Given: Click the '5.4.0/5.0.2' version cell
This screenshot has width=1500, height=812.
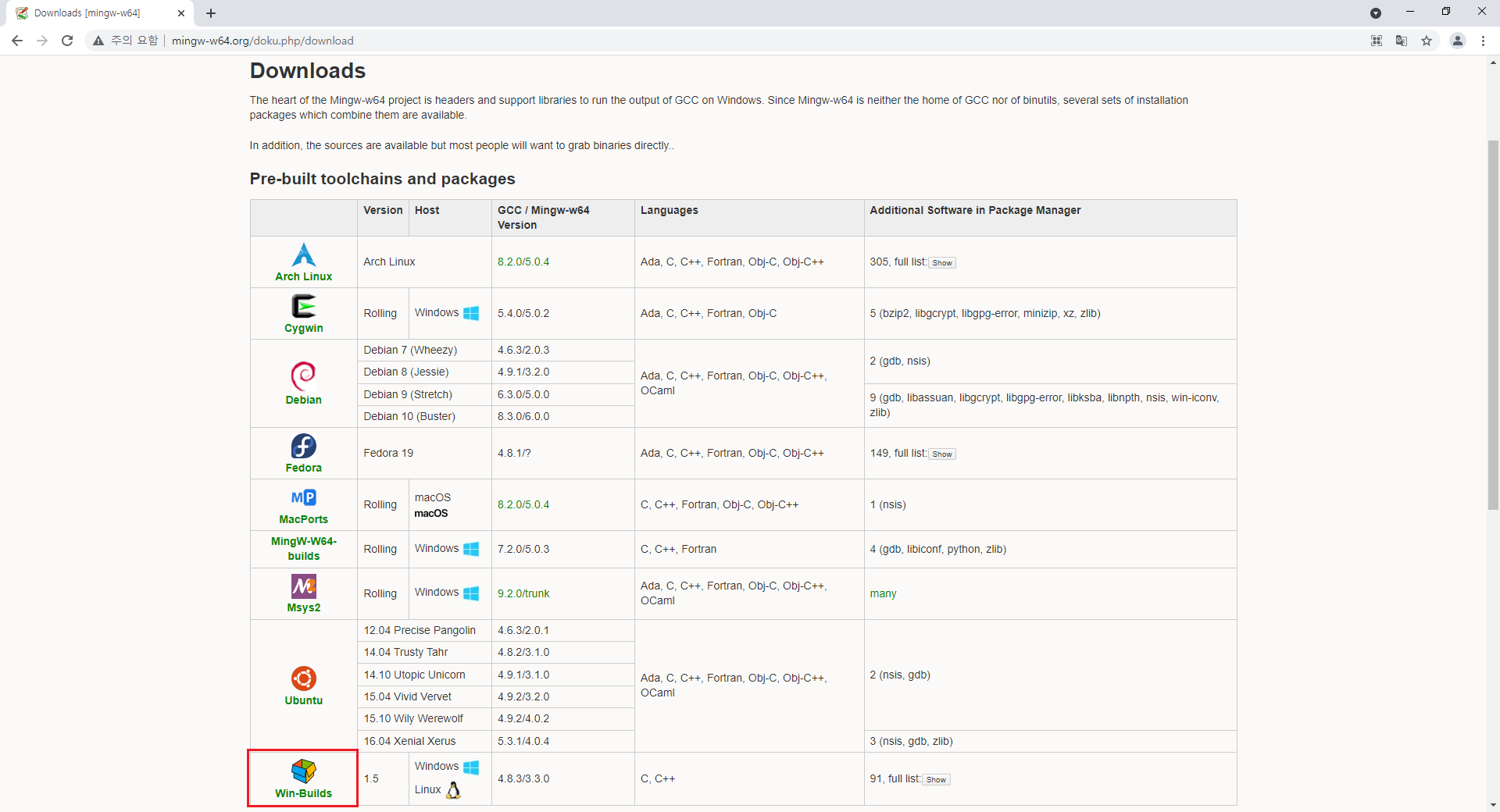Looking at the screenshot, I should pyautogui.click(x=562, y=313).
